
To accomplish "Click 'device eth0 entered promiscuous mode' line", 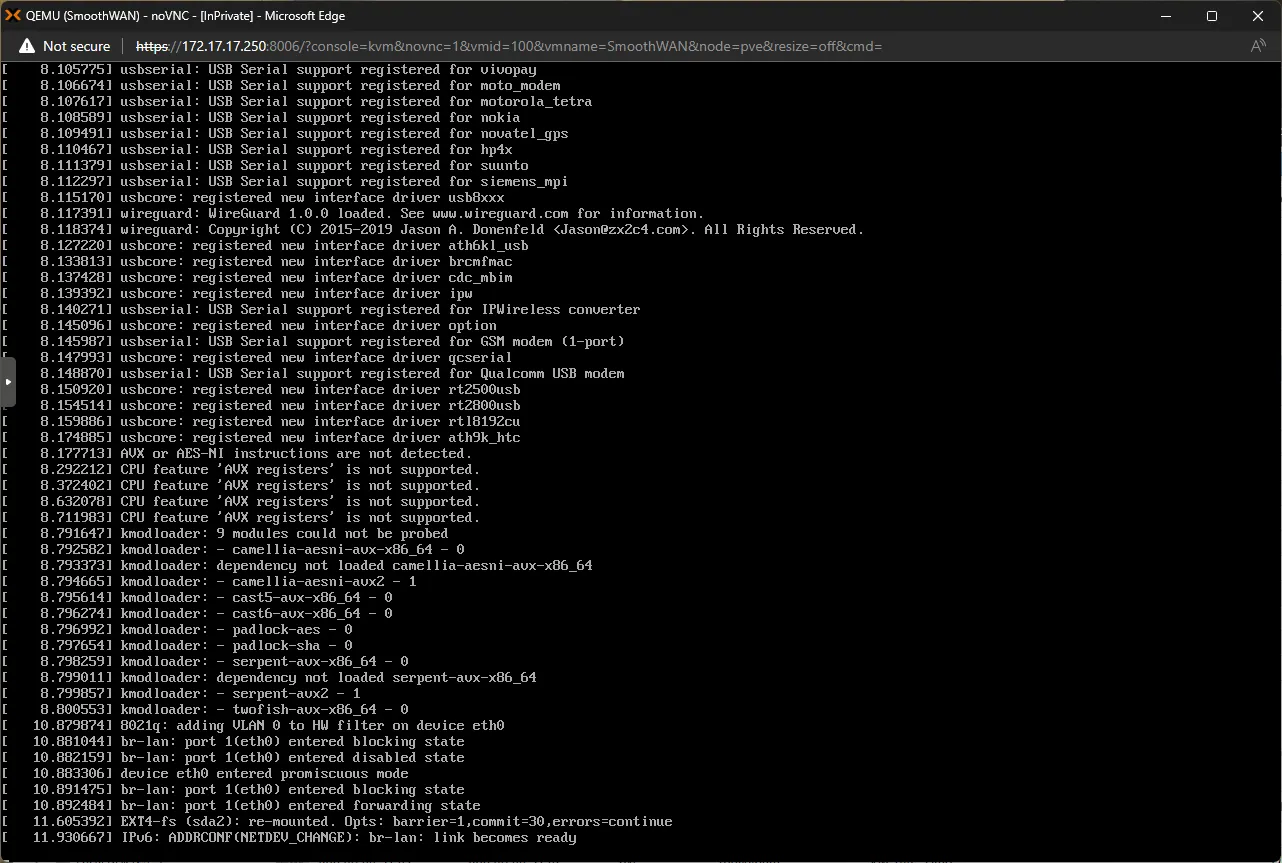I will tap(205, 774).
